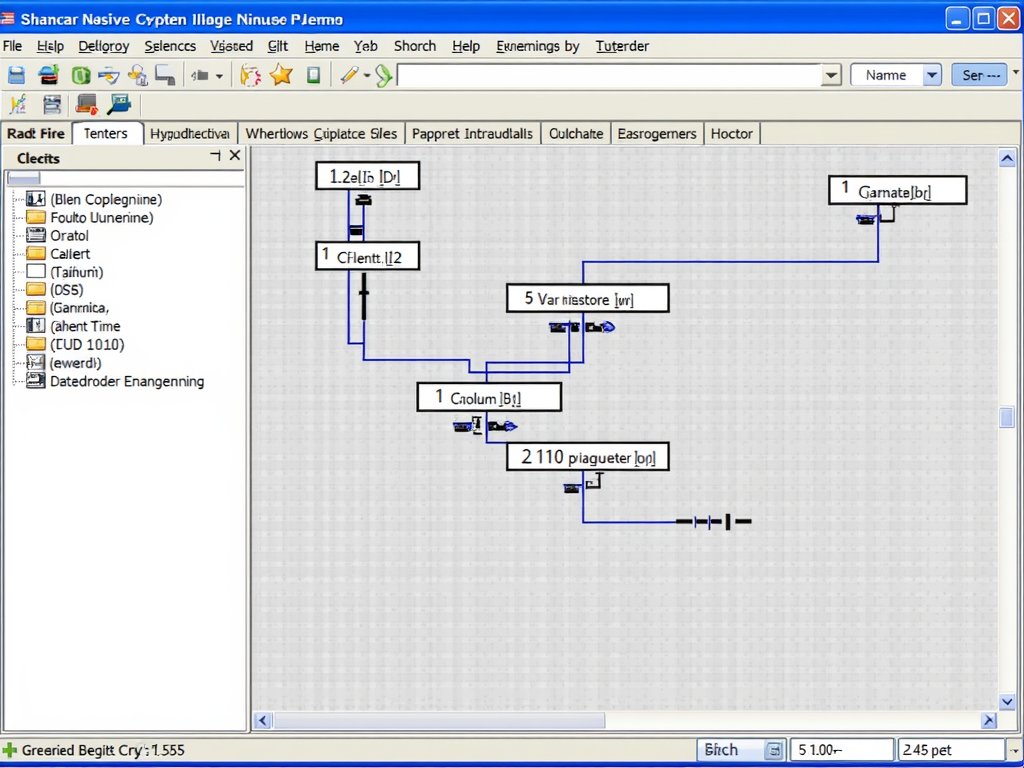Click the canvas scroll up arrow
This screenshot has height=768, width=1024.
[x=1006, y=159]
